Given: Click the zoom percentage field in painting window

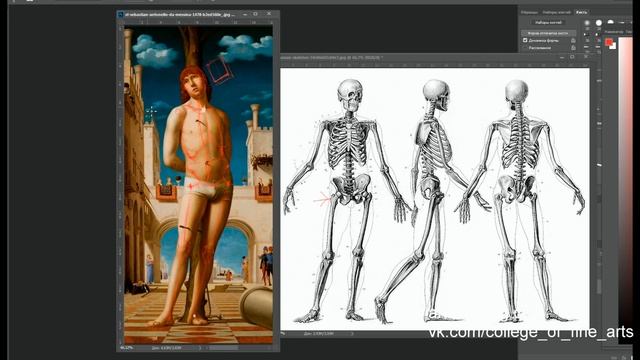Looking at the screenshot, I should click(127, 348).
